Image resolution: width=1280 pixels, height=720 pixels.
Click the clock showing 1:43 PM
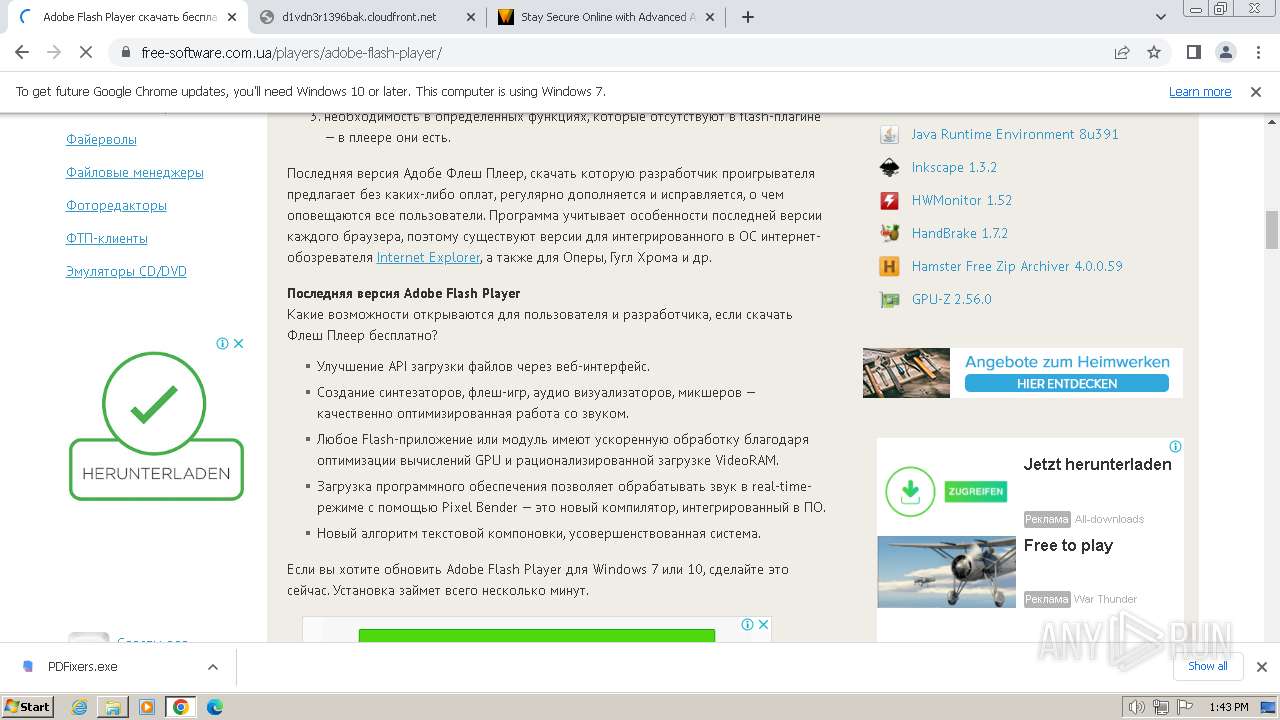click(1228, 707)
